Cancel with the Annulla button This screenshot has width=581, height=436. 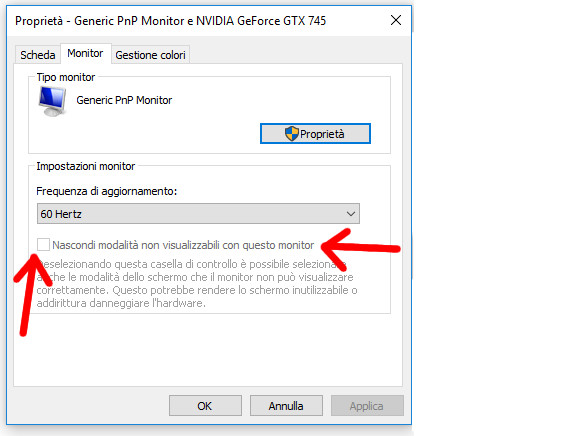click(286, 406)
